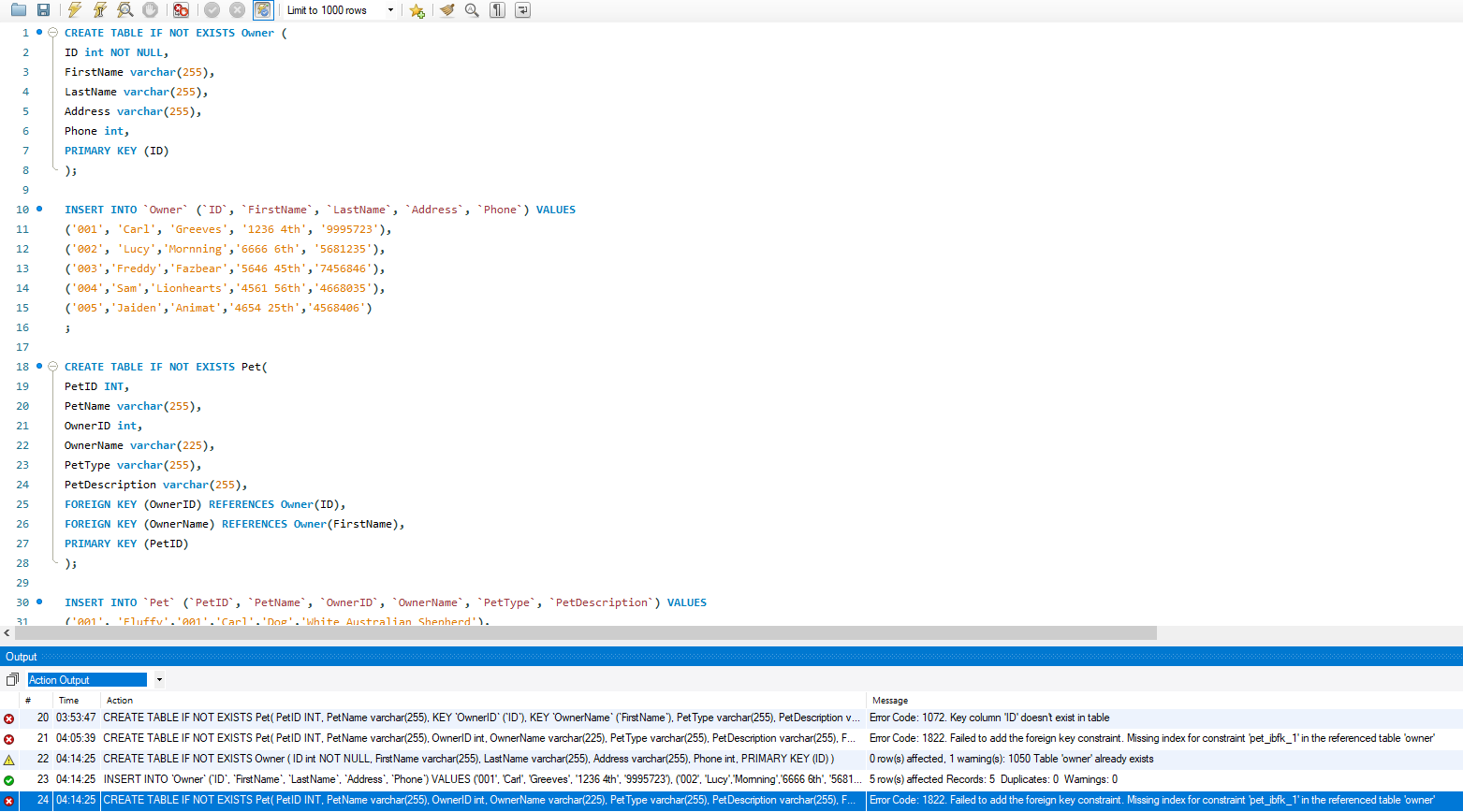Click the yellow warning icon of output row 22
Image resolution: width=1463 pixels, height=812 pixels.
click(x=9, y=760)
